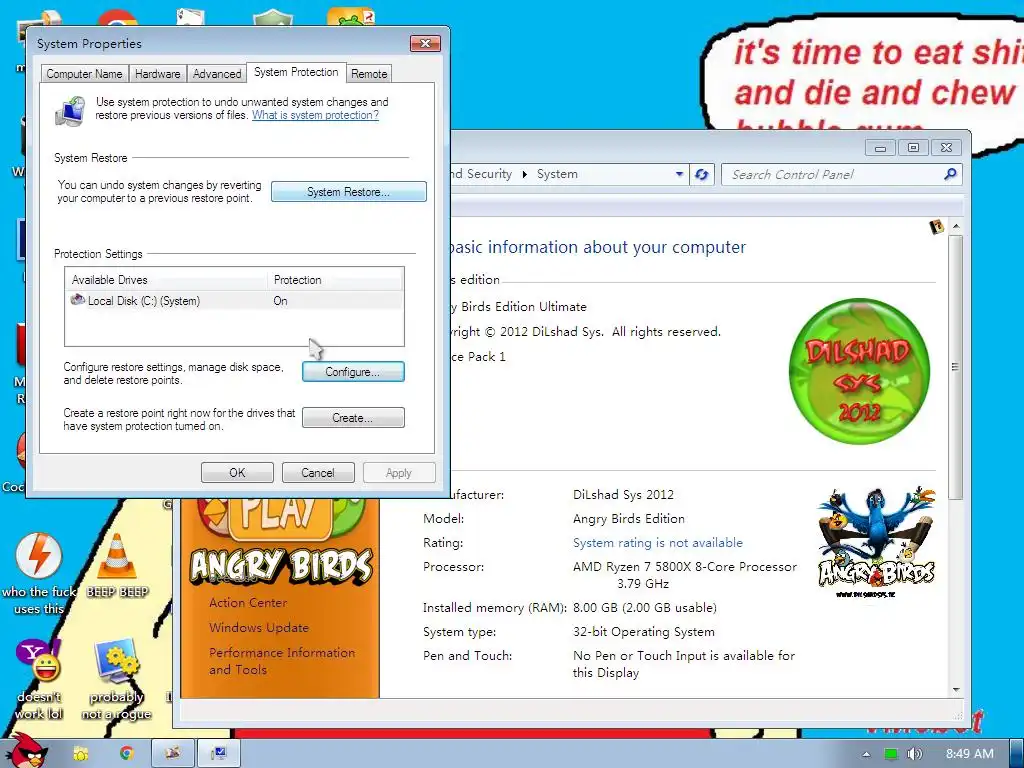Open the 'What is system protection?' link
1024x768 pixels.
[x=315, y=115]
